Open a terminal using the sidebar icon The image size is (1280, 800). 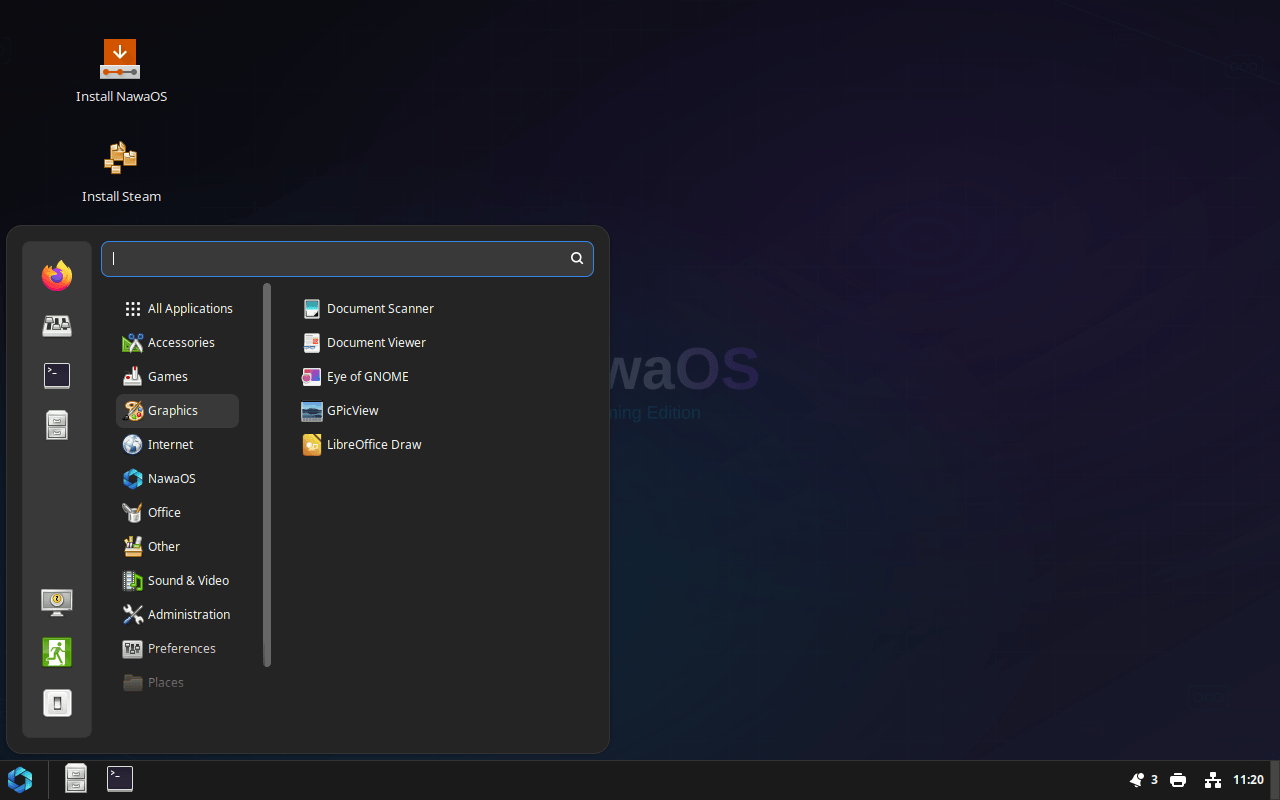click(x=57, y=375)
